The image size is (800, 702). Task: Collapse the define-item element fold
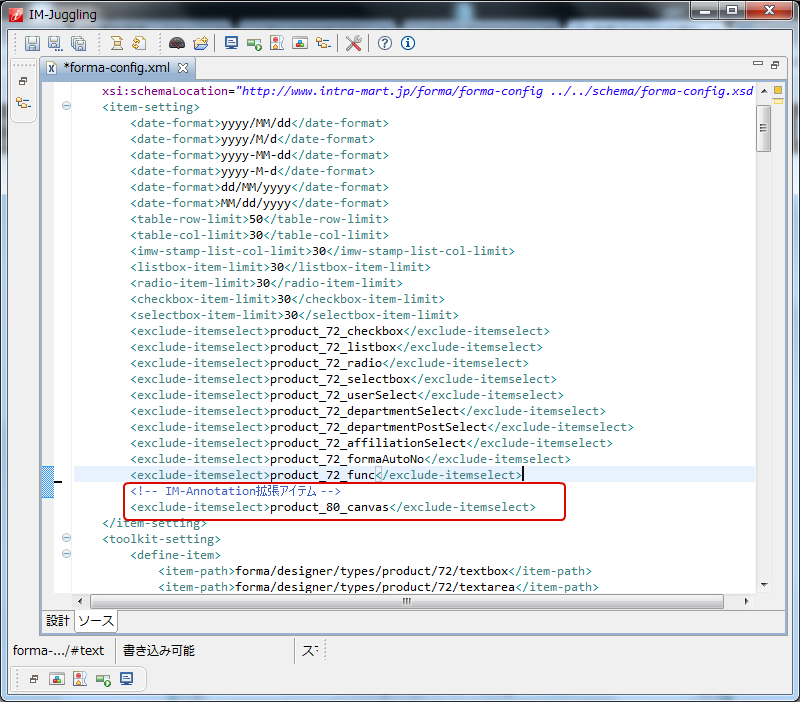66,554
